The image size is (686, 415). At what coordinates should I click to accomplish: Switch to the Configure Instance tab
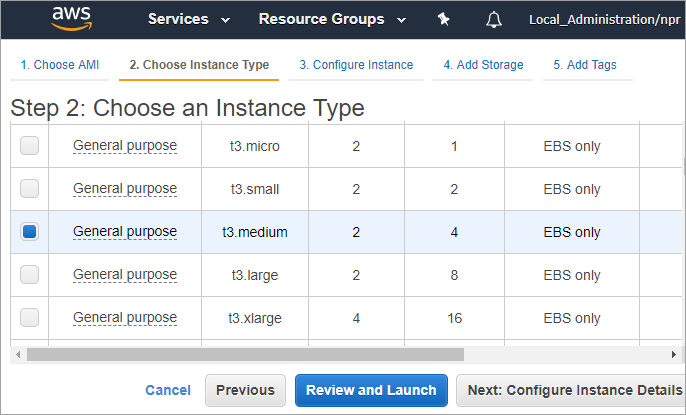[356, 65]
